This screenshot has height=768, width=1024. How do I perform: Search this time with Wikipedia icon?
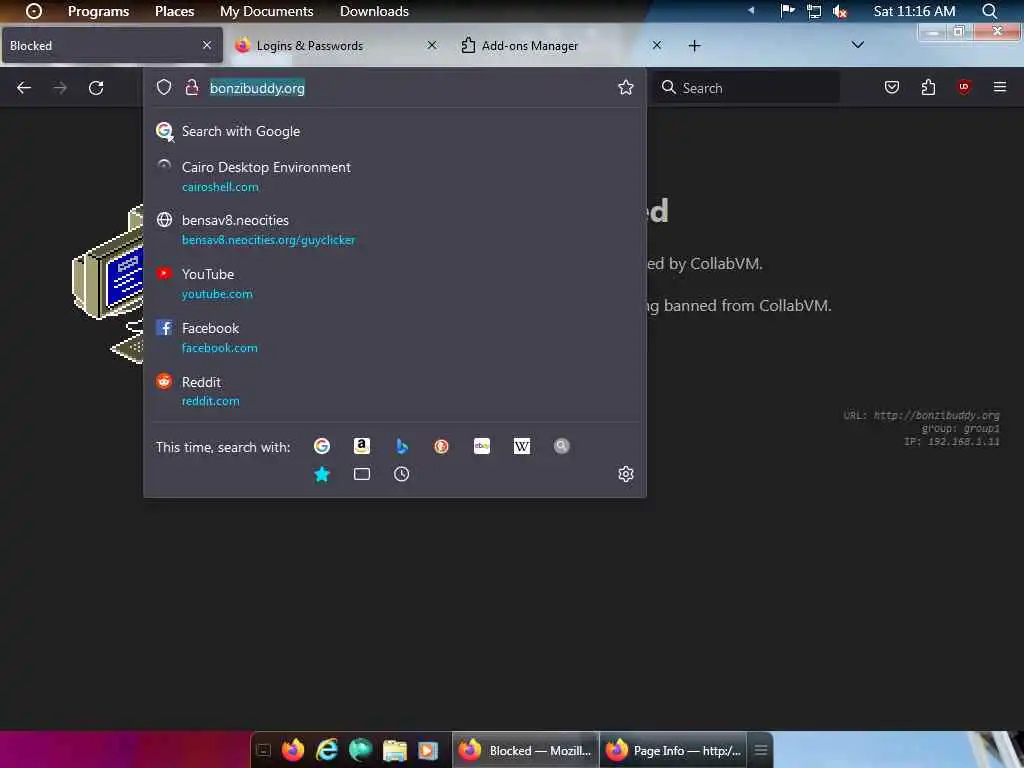522,446
